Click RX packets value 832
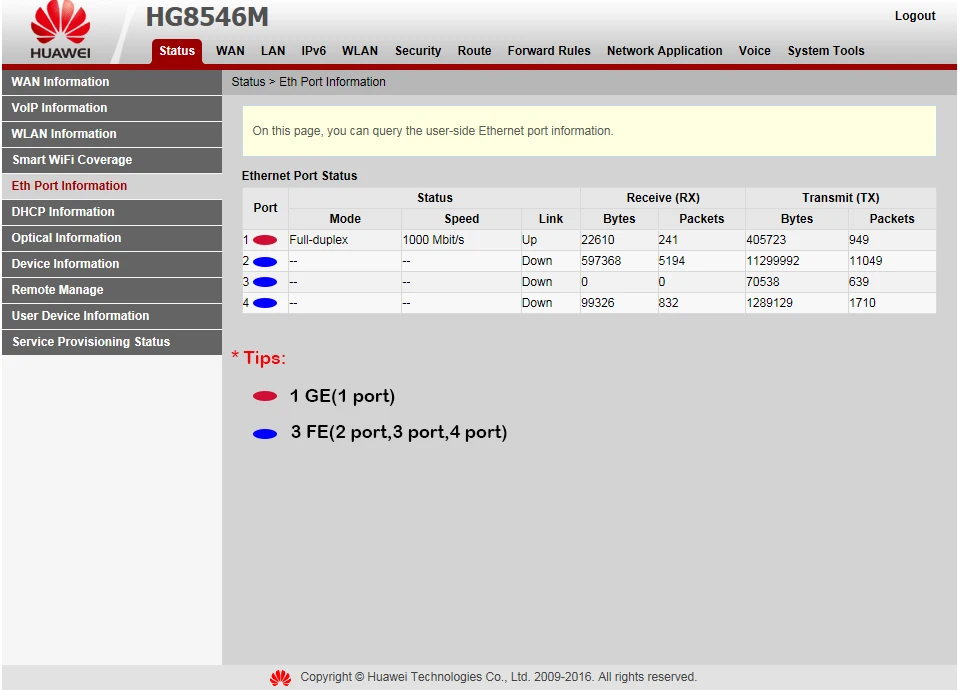Viewport: 959px width, 690px height. (668, 303)
